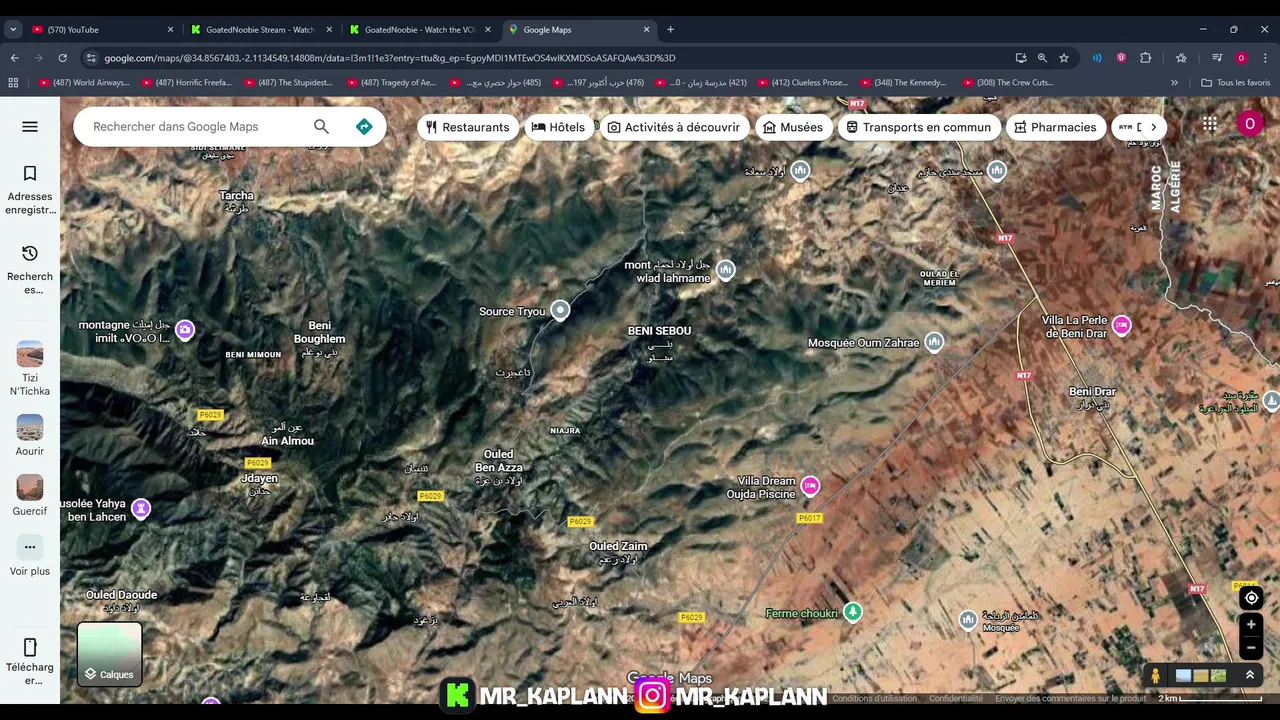The height and width of the screenshot is (720, 1280).
Task: Open the bookmarks bar apps grid icon
Action: coord(13,83)
